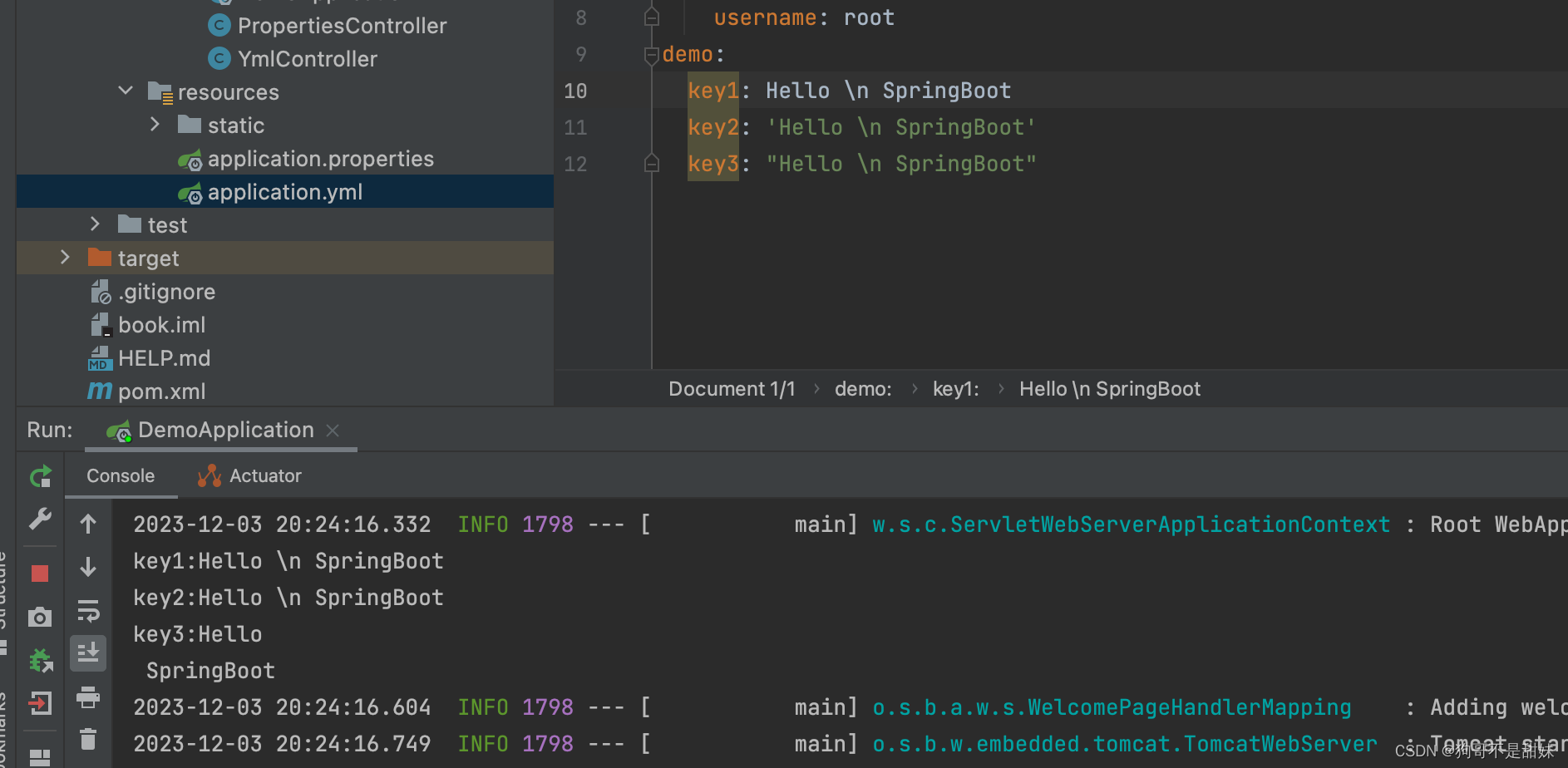Select the test folder
Viewport: 1568px width, 768px height.
(167, 225)
